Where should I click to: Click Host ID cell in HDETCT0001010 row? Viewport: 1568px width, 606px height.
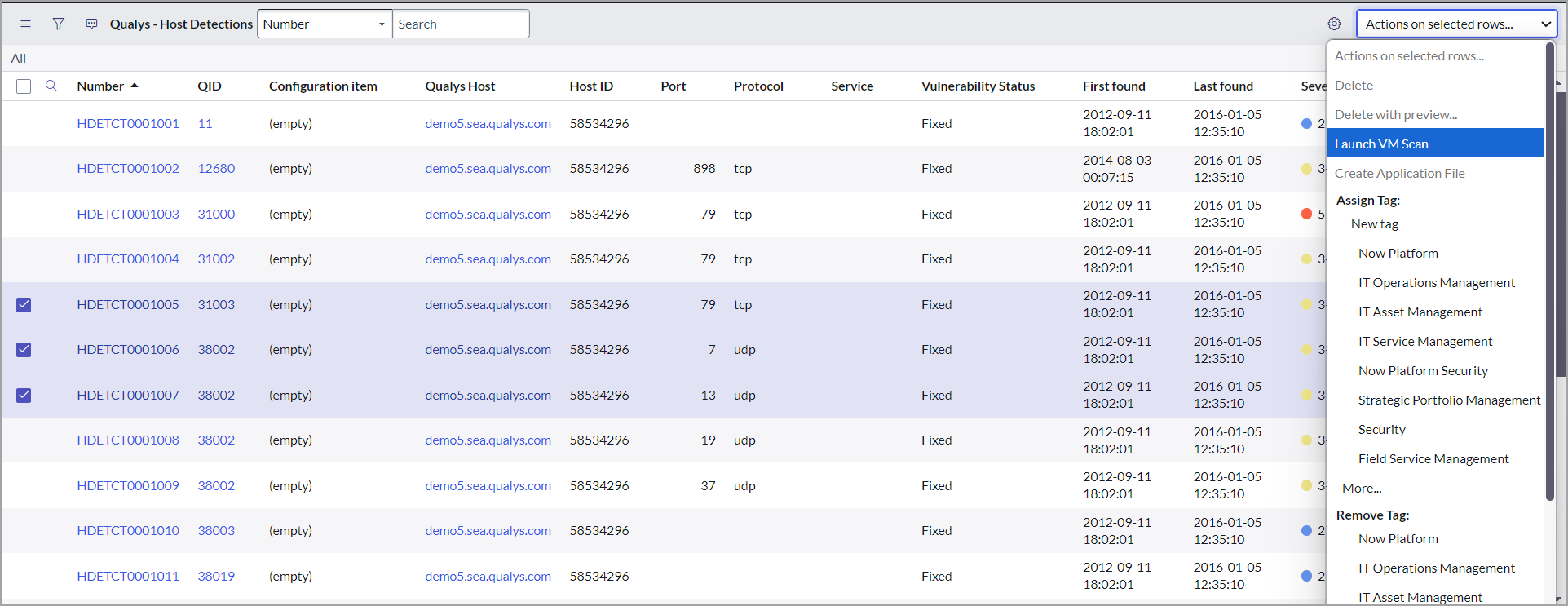point(599,531)
